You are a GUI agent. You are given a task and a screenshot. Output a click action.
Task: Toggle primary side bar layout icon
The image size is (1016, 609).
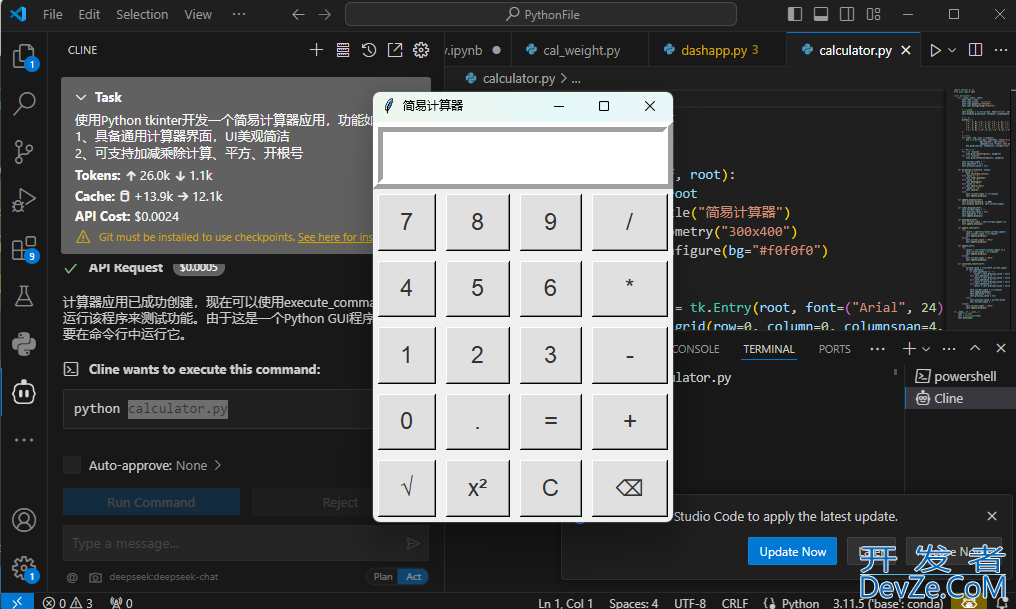(x=795, y=14)
